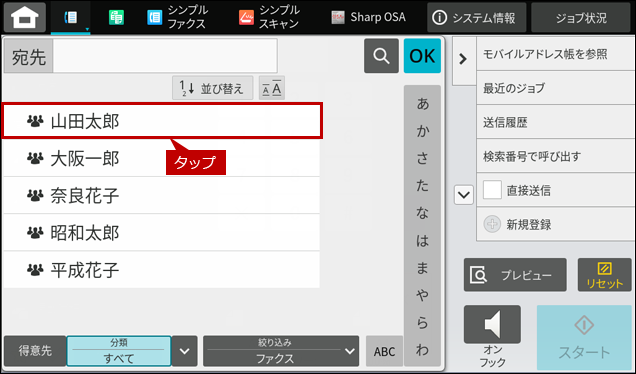Viewport: 636px width, 374px height.
Task: Open the 絞り込み ファクス dropdown
Action: (x=281, y=351)
